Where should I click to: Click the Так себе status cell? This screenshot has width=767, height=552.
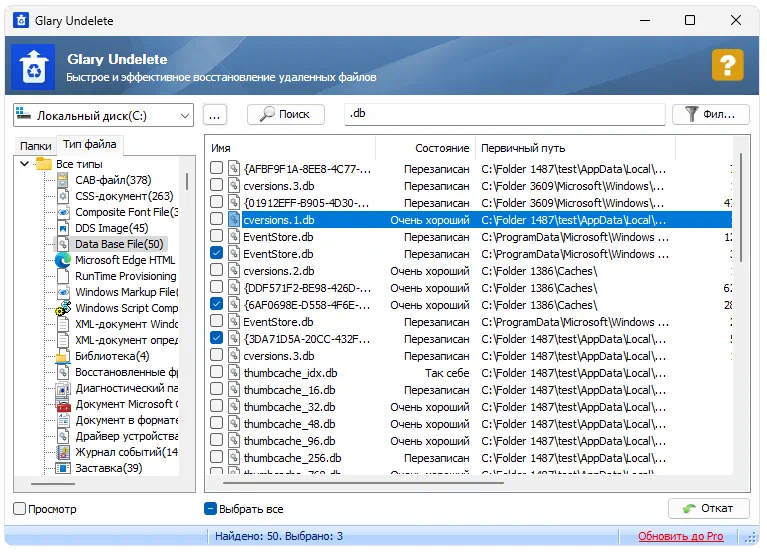coord(447,373)
